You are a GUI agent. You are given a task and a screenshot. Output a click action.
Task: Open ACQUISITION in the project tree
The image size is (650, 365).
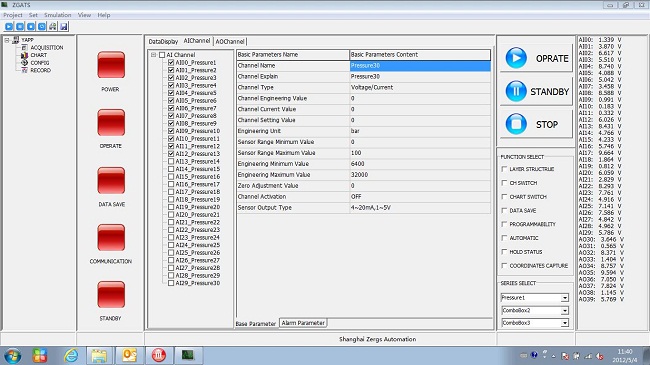tap(46, 48)
